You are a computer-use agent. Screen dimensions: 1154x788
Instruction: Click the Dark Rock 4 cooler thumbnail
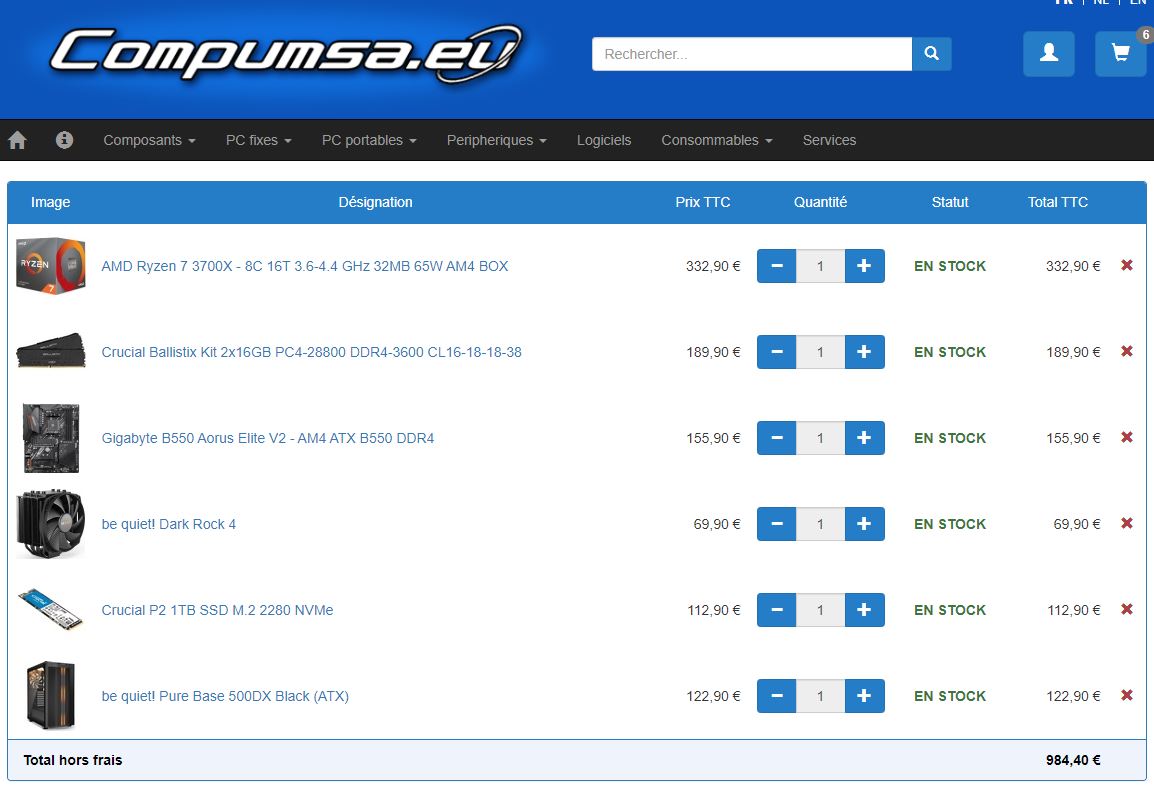(51, 524)
